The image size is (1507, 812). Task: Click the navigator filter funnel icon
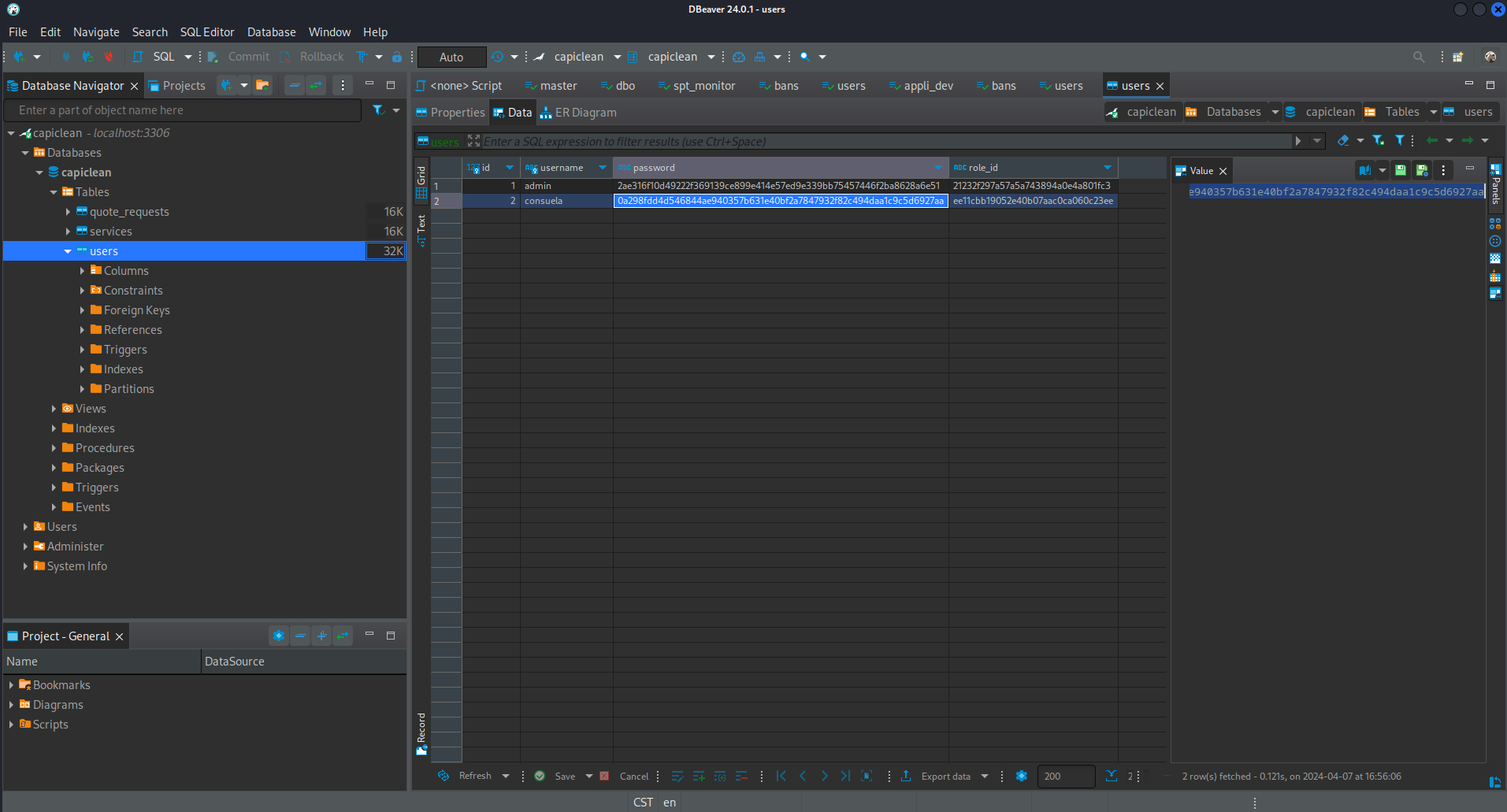coord(379,110)
